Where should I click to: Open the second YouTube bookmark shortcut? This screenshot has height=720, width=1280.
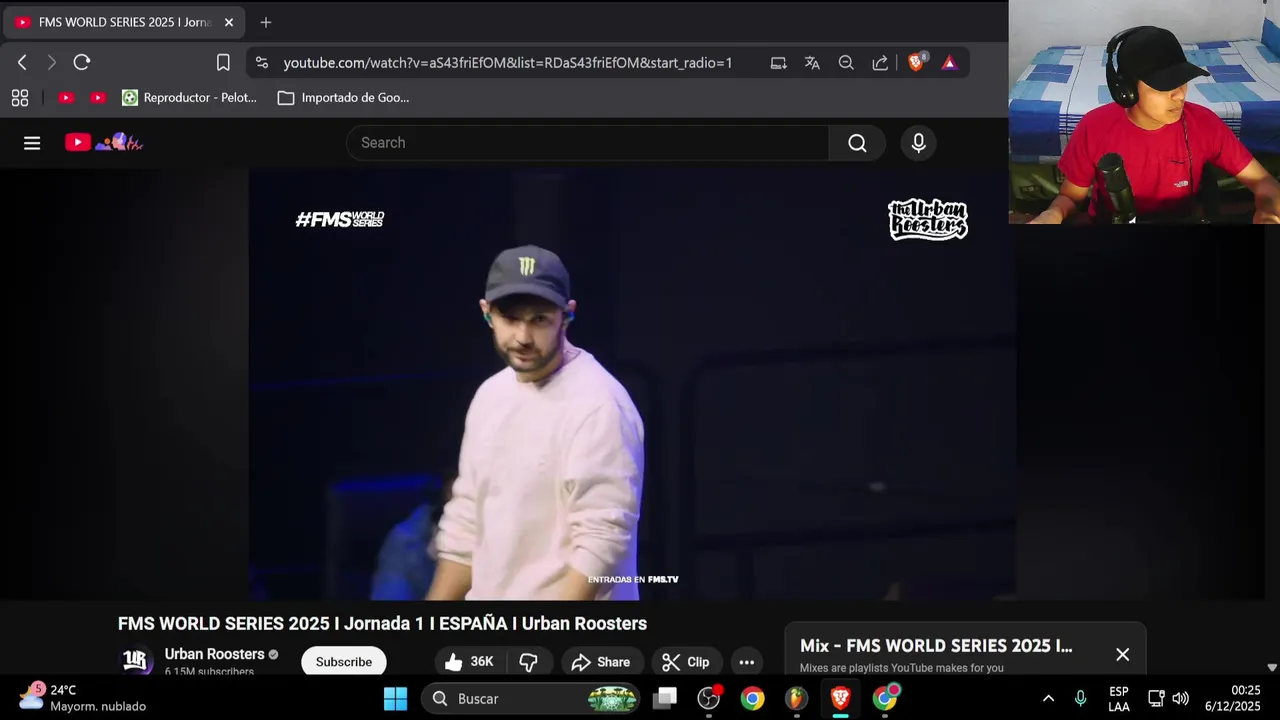point(98,97)
